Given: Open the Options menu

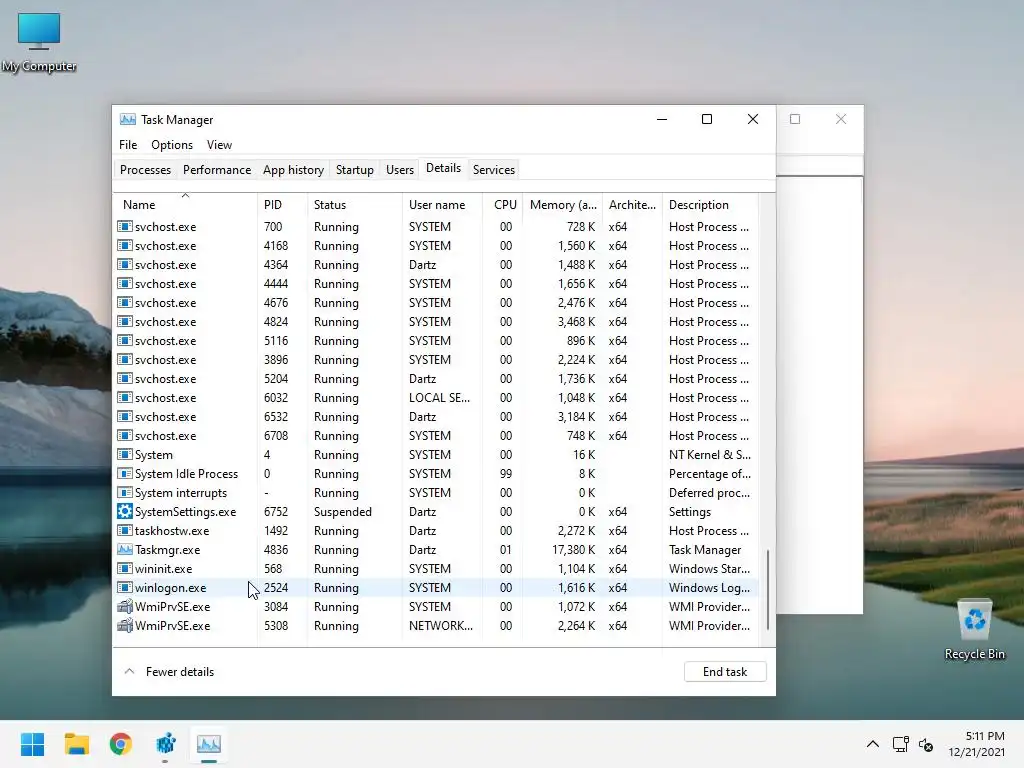Looking at the screenshot, I should pos(172,144).
